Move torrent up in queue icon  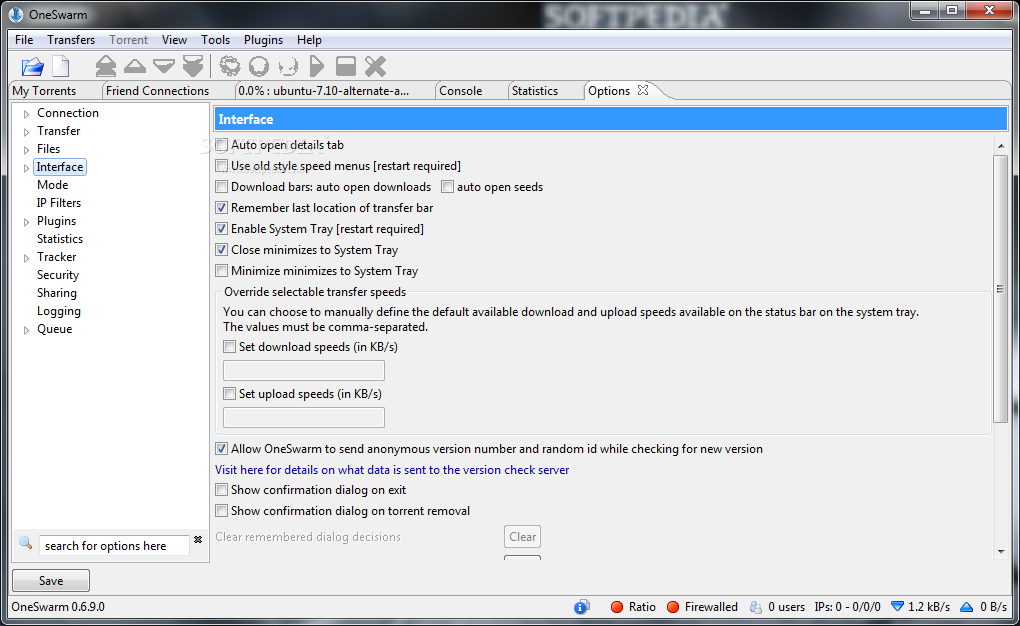coord(135,66)
